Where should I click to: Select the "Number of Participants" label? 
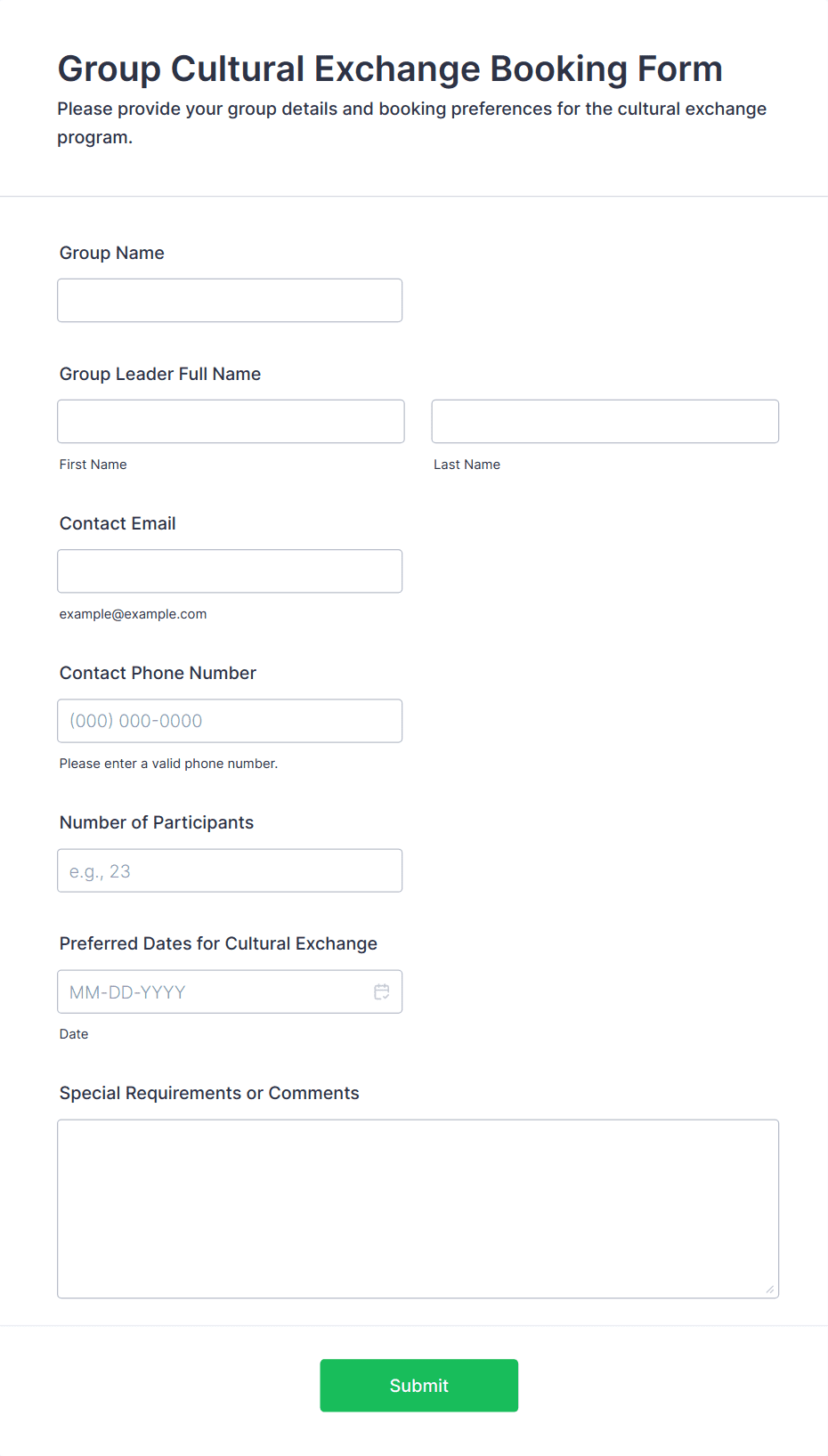coord(157,822)
